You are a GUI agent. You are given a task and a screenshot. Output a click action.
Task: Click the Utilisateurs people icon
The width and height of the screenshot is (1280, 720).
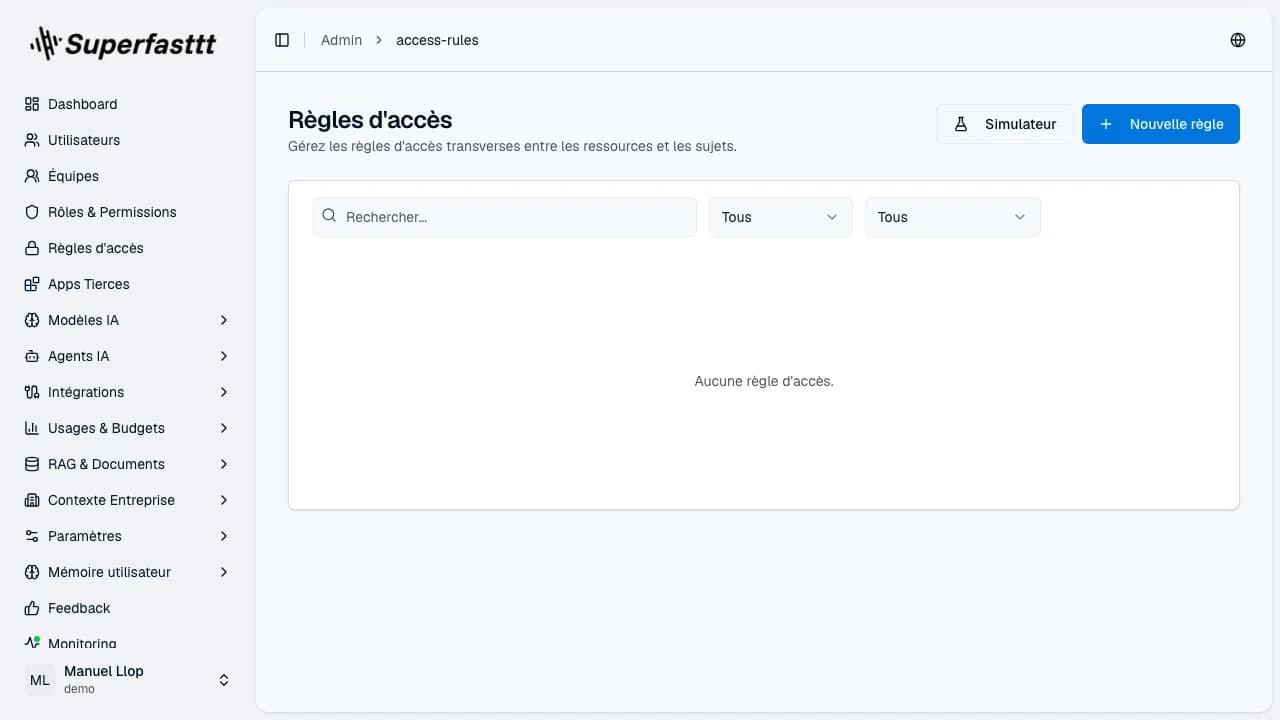[32, 140]
